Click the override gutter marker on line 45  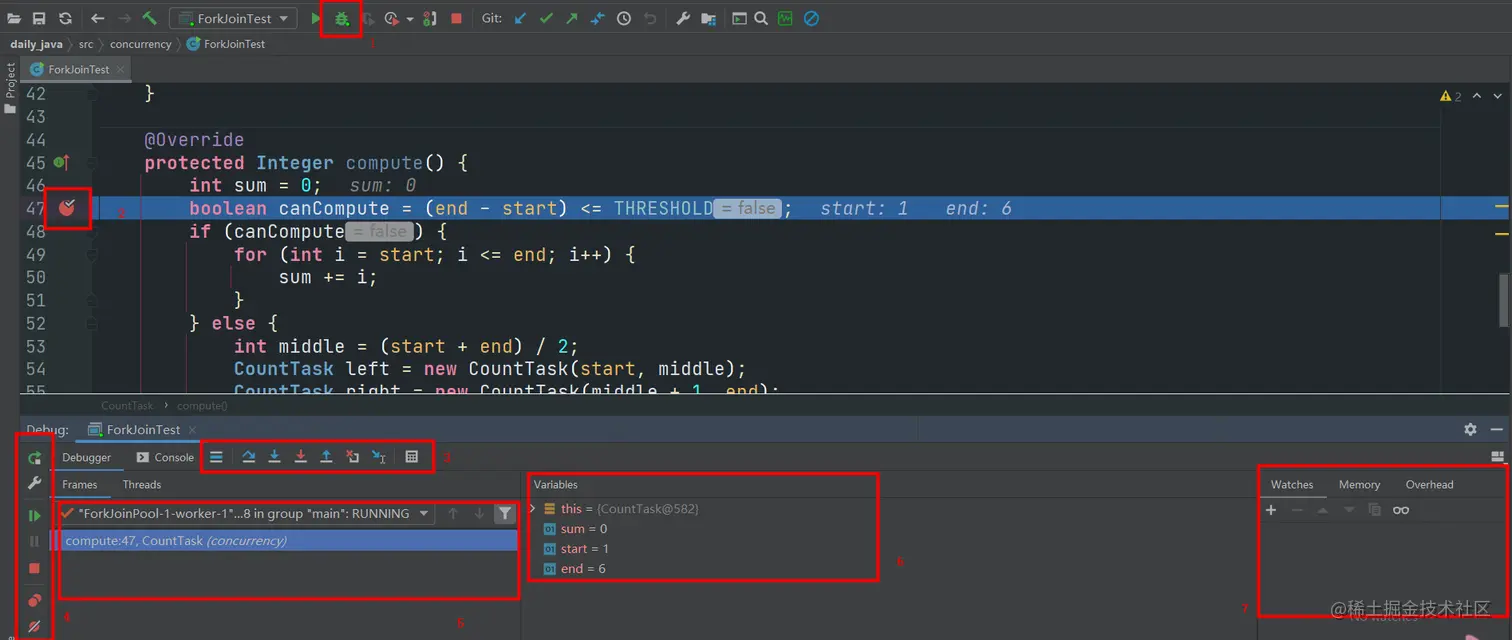tap(61, 162)
